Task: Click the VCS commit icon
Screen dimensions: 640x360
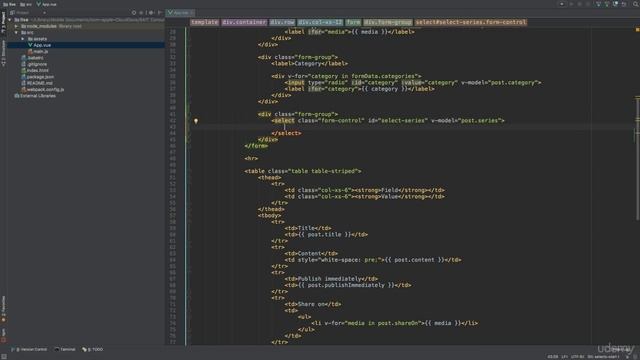Action: pos(607,4)
